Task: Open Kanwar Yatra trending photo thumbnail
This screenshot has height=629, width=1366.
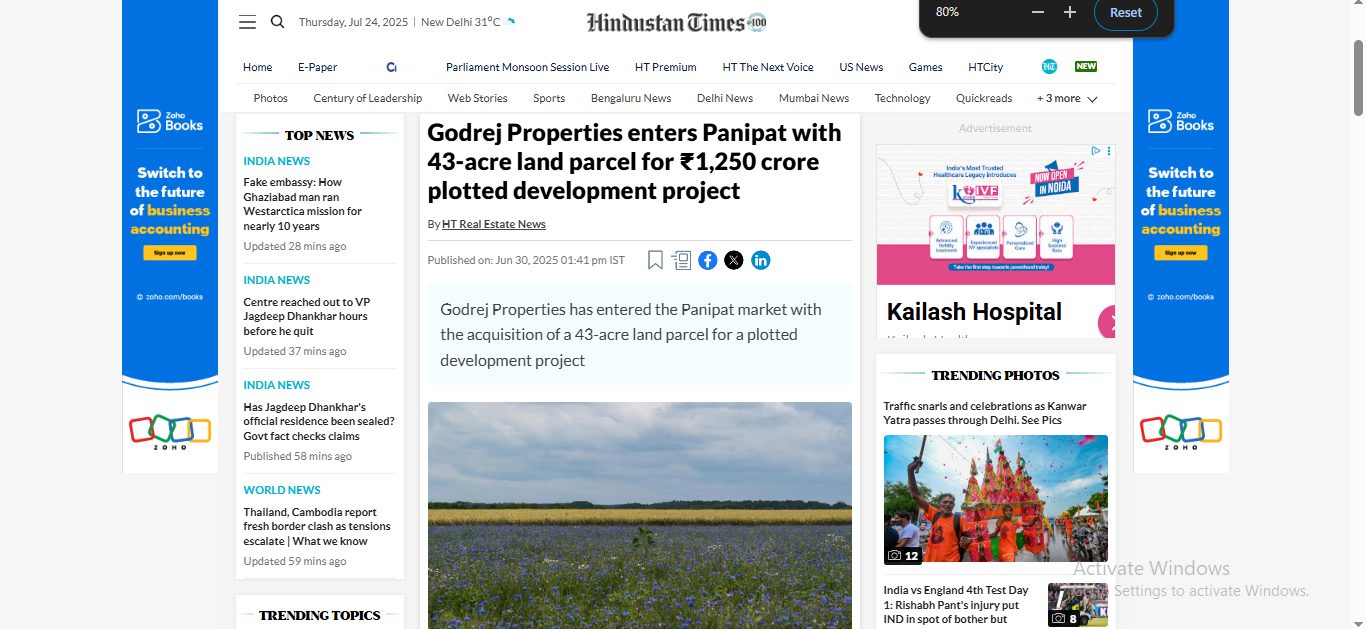Action: click(x=995, y=499)
